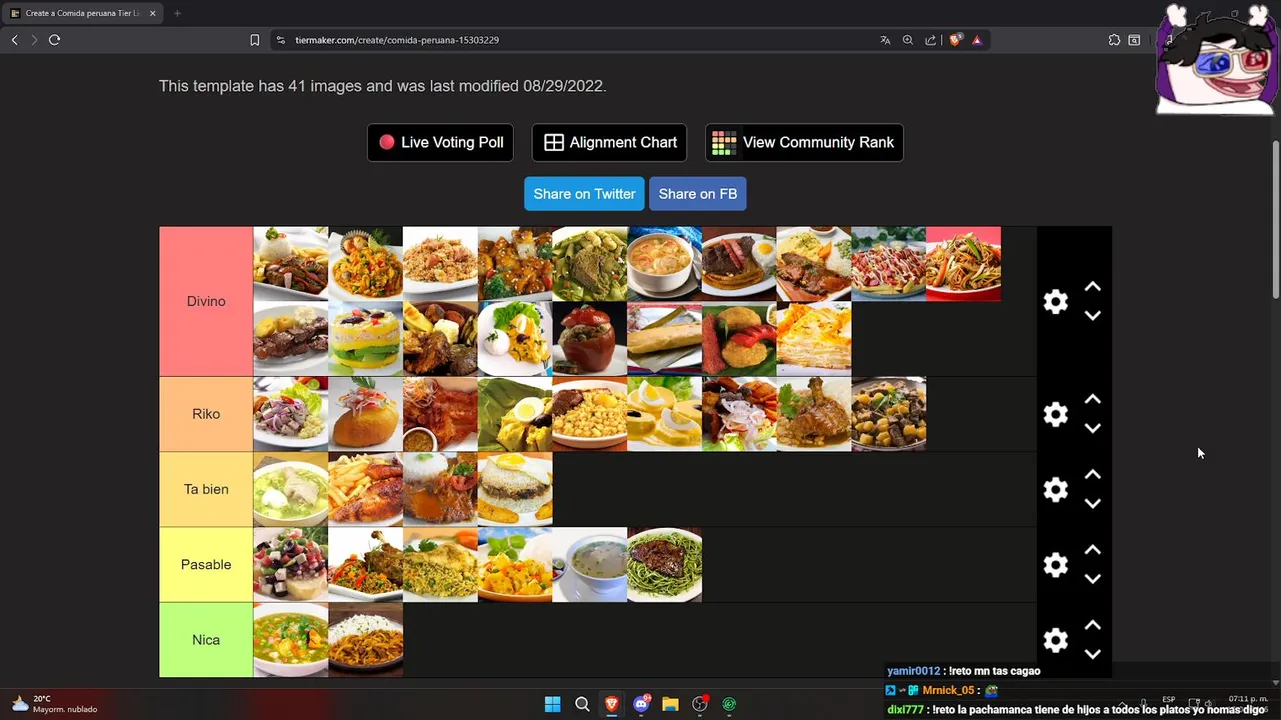Open the weather widget showing 20°C

click(55, 704)
